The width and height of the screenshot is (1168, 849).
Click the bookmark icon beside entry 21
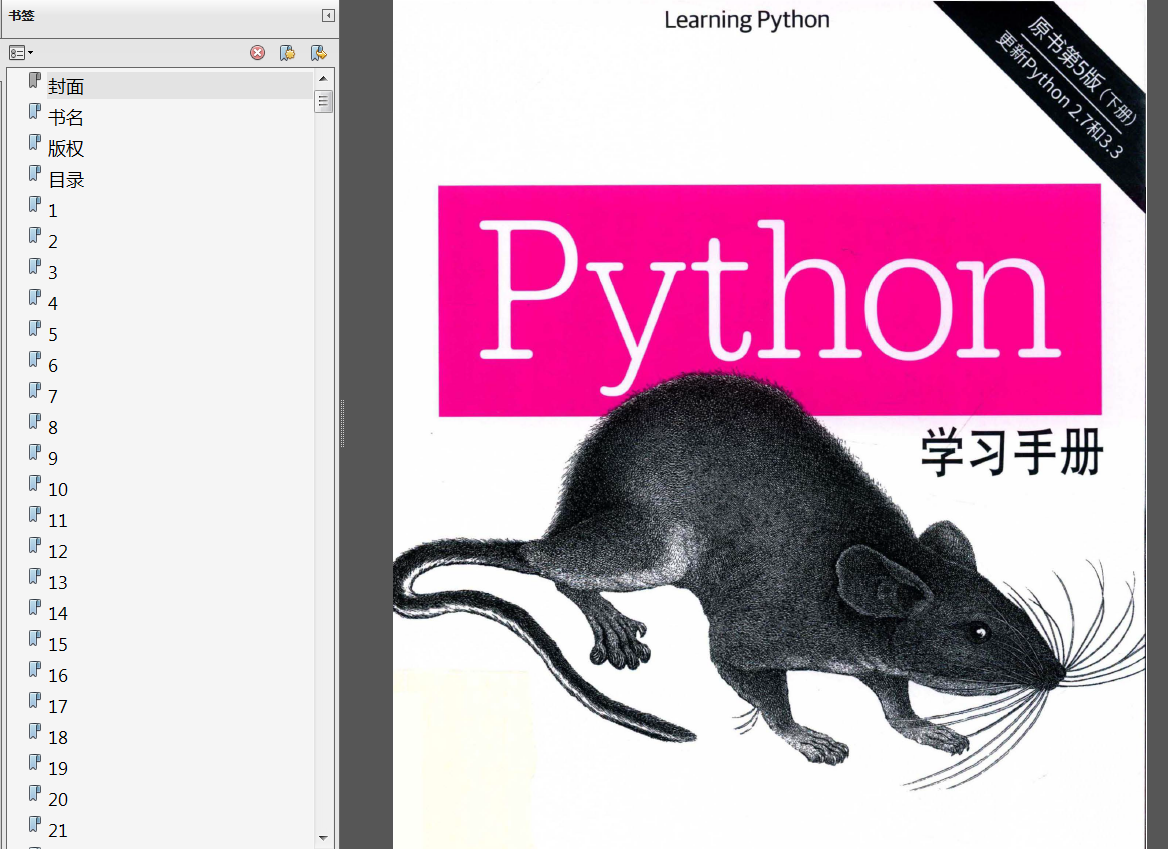click(34, 824)
